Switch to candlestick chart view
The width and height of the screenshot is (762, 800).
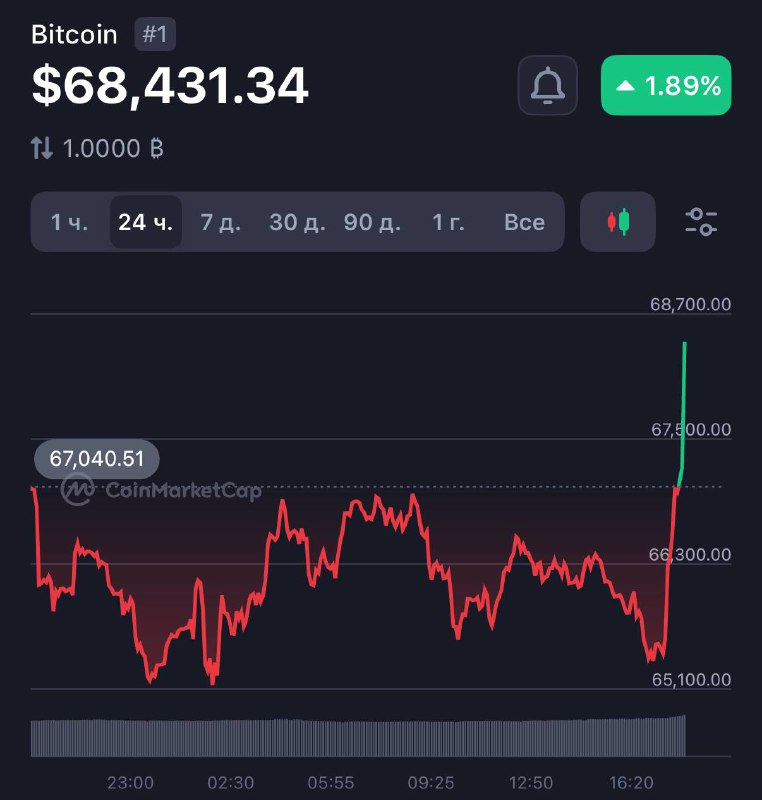pyautogui.click(x=618, y=222)
